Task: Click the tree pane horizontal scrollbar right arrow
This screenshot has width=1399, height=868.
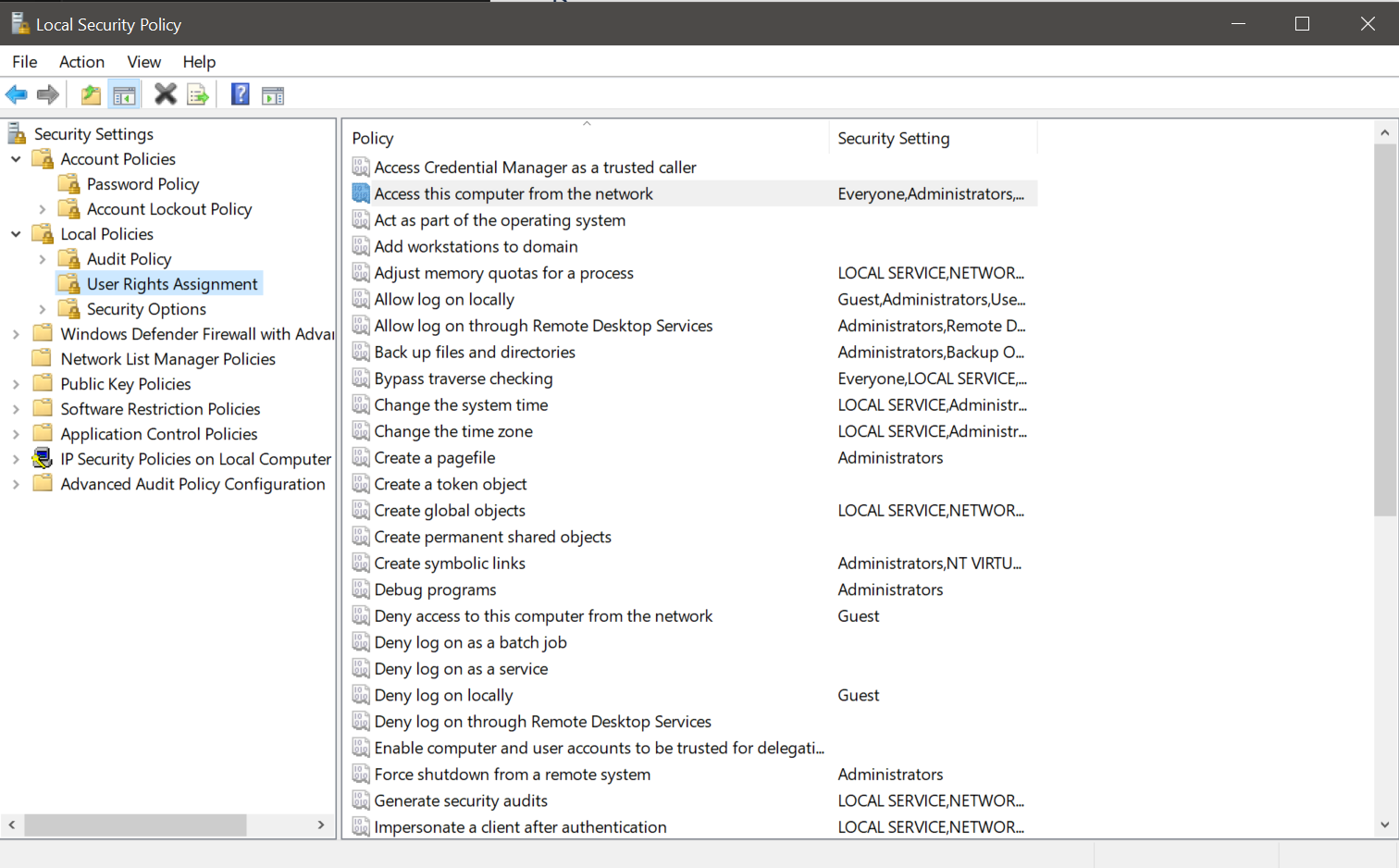Action: point(321,825)
